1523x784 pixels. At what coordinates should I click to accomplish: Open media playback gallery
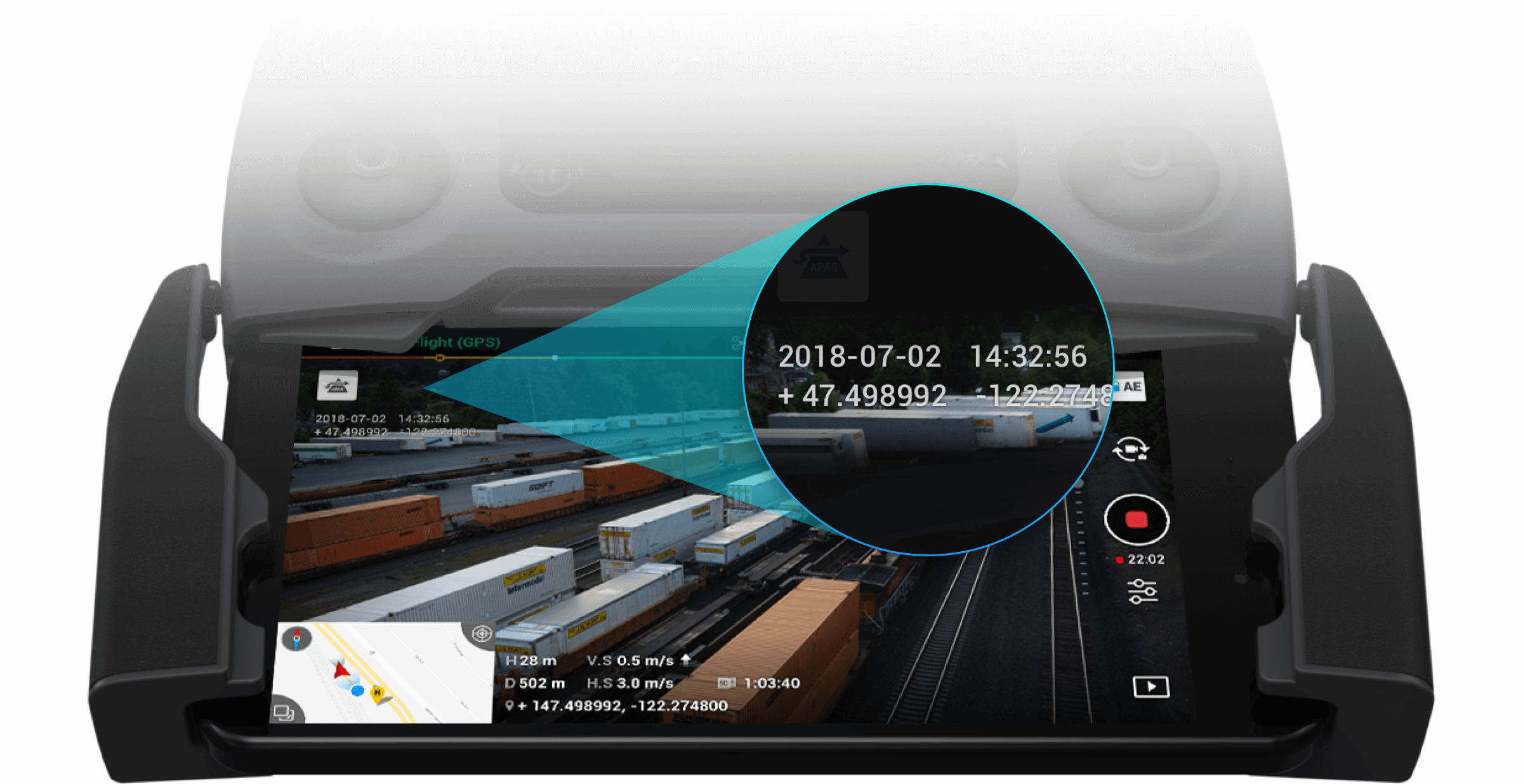point(1150,686)
